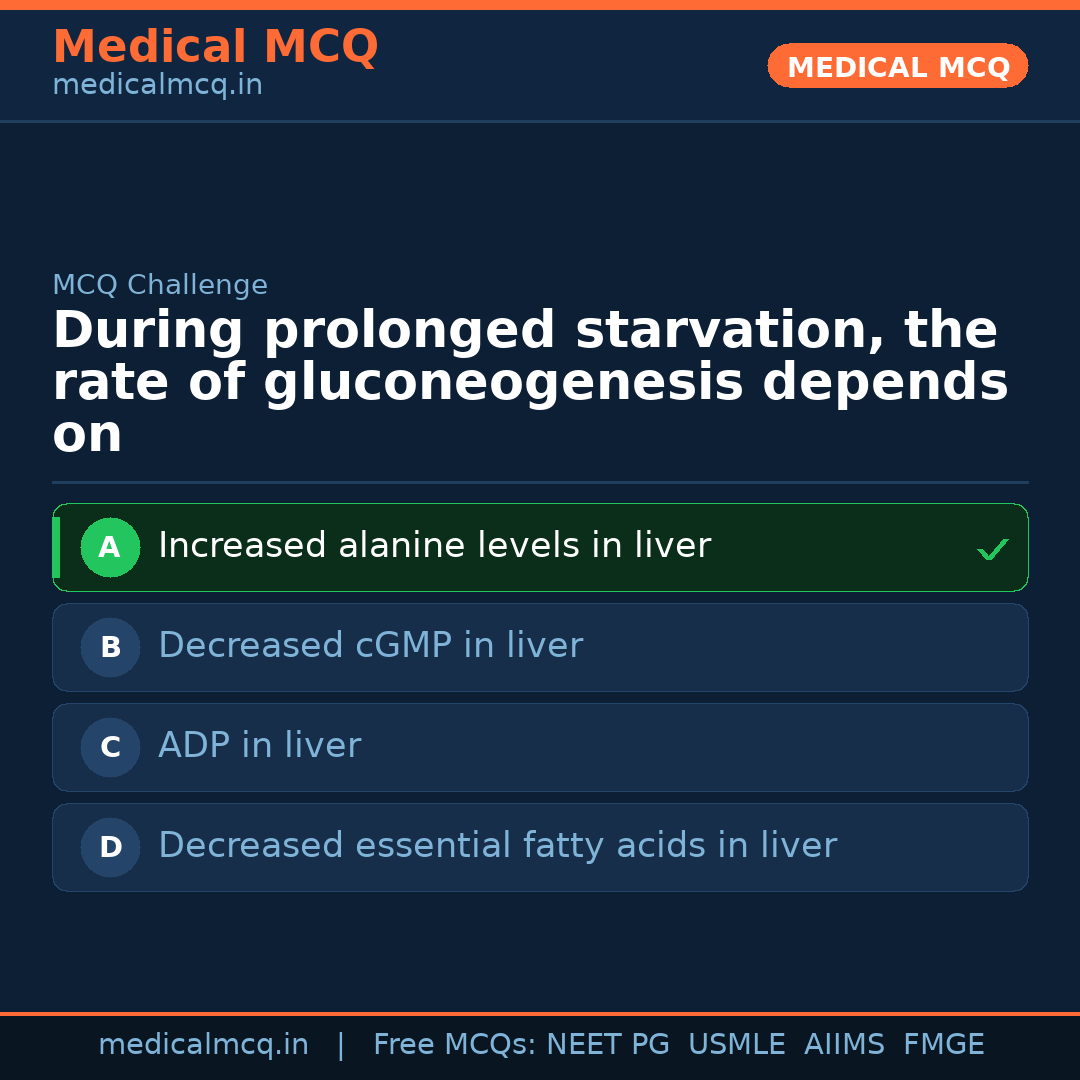Select the B option circle
This screenshot has height=1080, width=1080.
pyautogui.click(x=110, y=647)
